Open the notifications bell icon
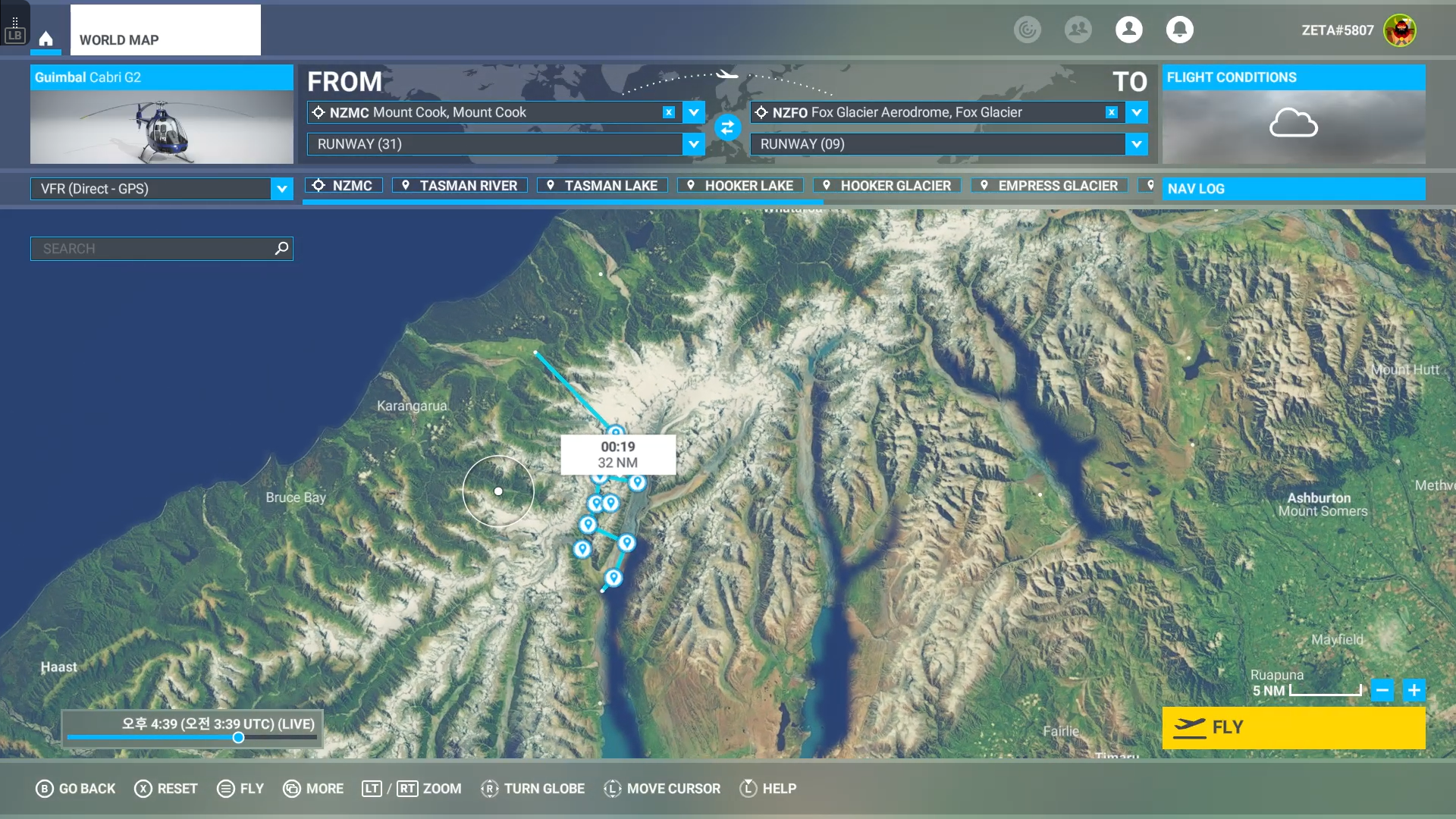 (x=1179, y=30)
